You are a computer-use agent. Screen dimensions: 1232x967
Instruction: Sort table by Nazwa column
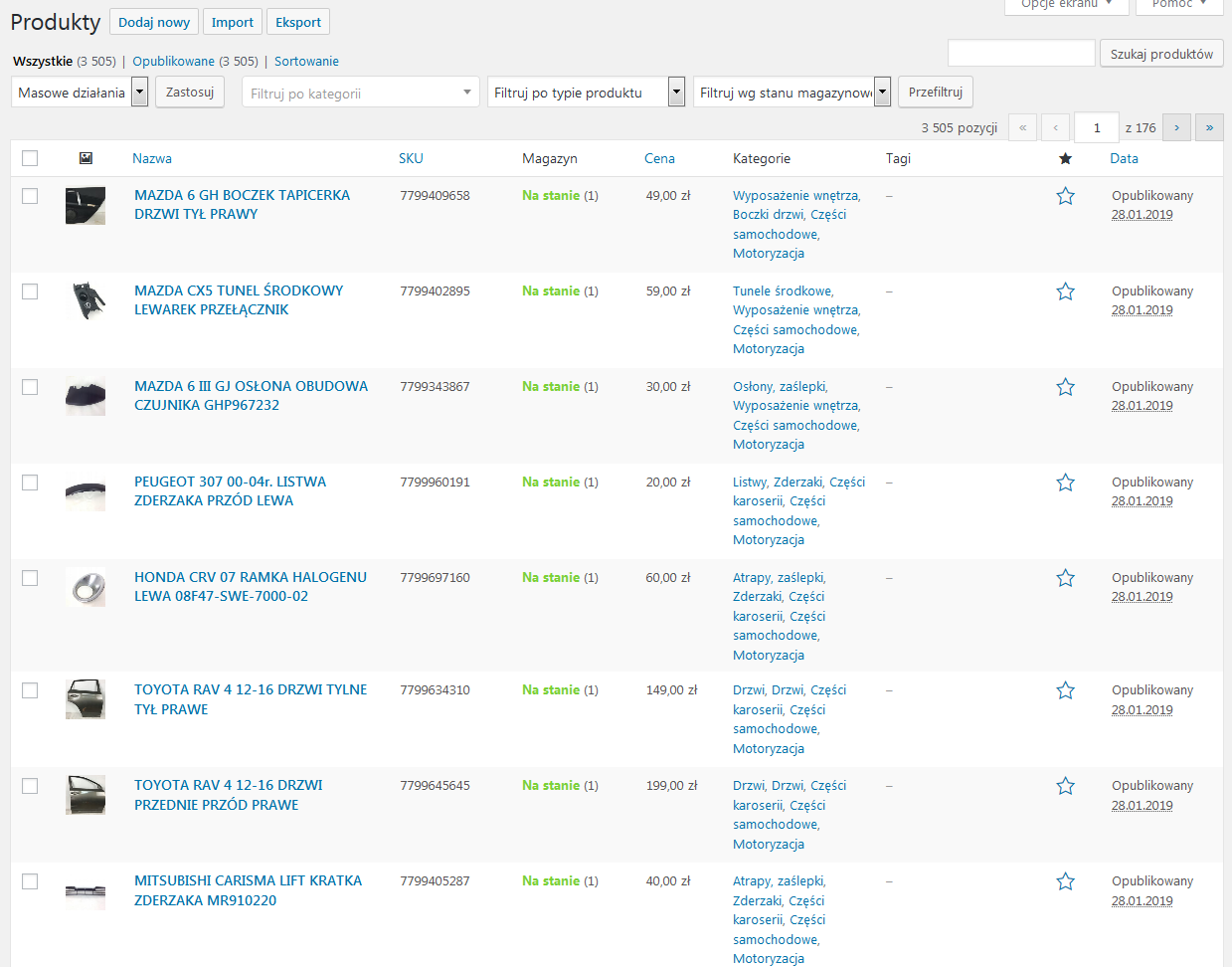click(152, 158)
